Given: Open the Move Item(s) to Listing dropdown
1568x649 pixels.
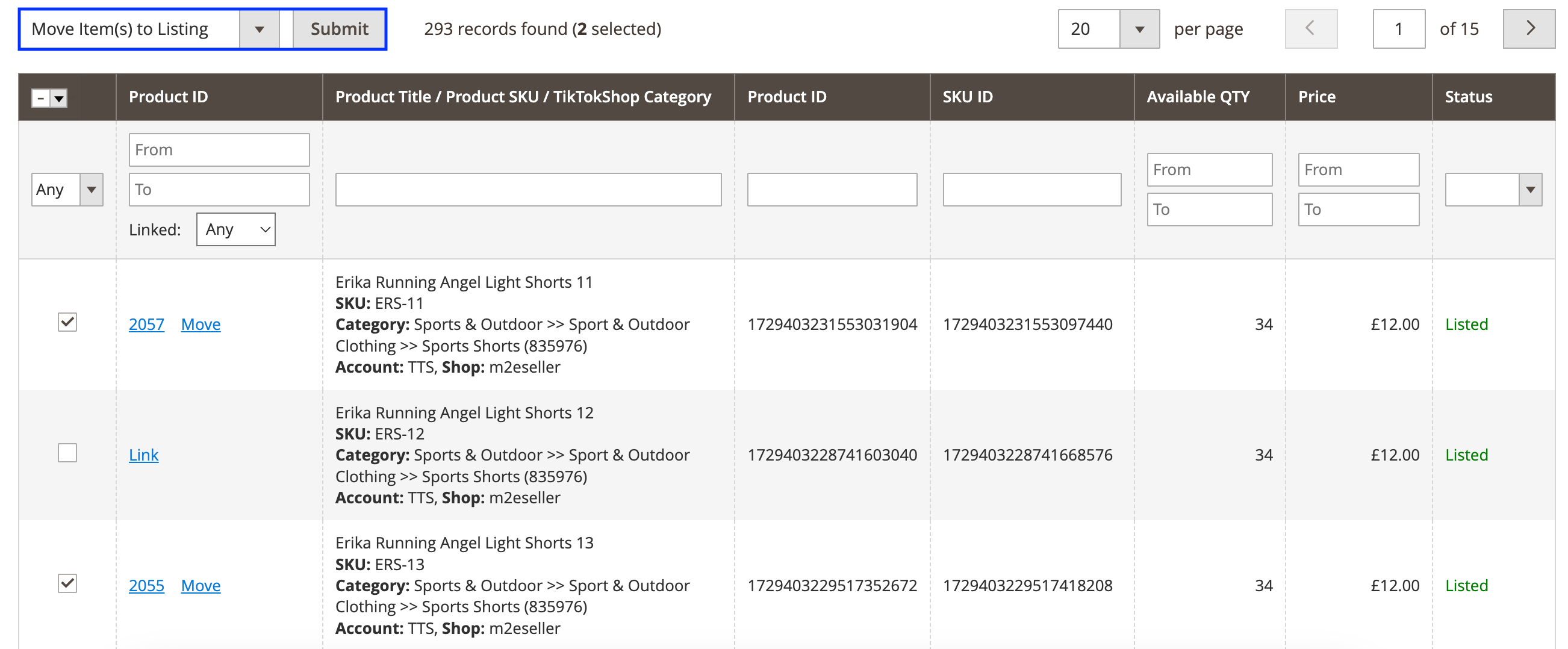Looking at the screenshot, I should tap(260, 29).
